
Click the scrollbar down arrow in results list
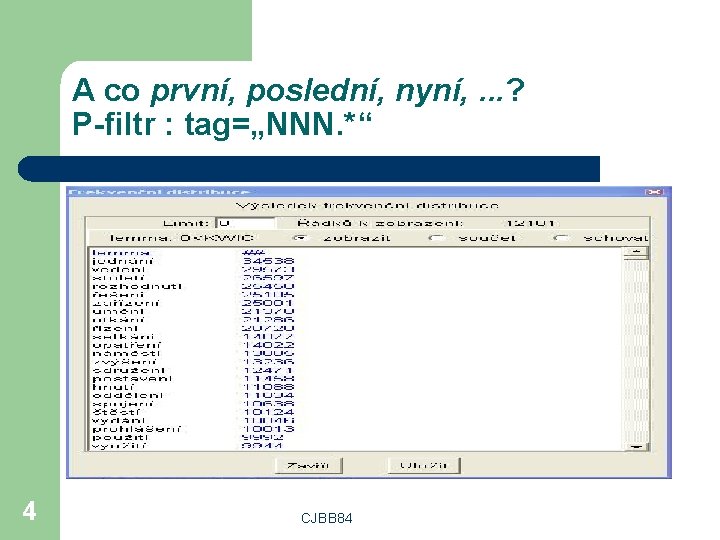[636, 446]
